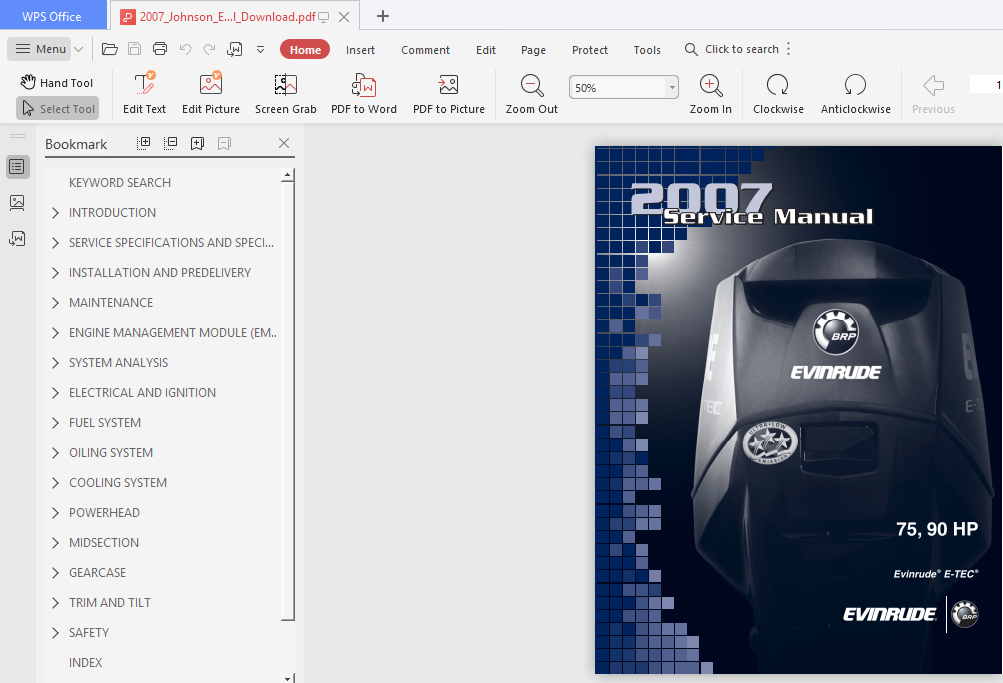Click the bottom sidebar panel icon
The width and height of the screenshot is (1003, 683).
click(x=17, y=239)
